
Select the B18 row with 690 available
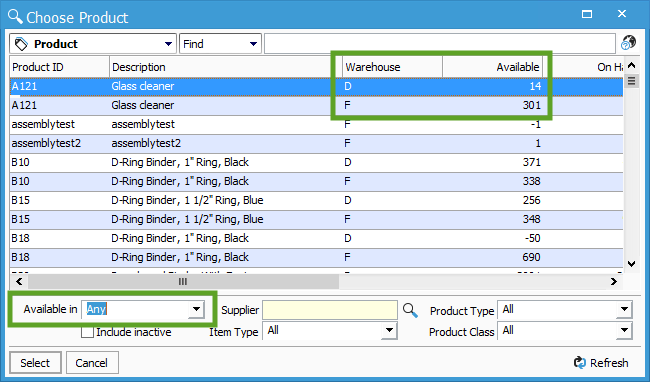point(316,258)
